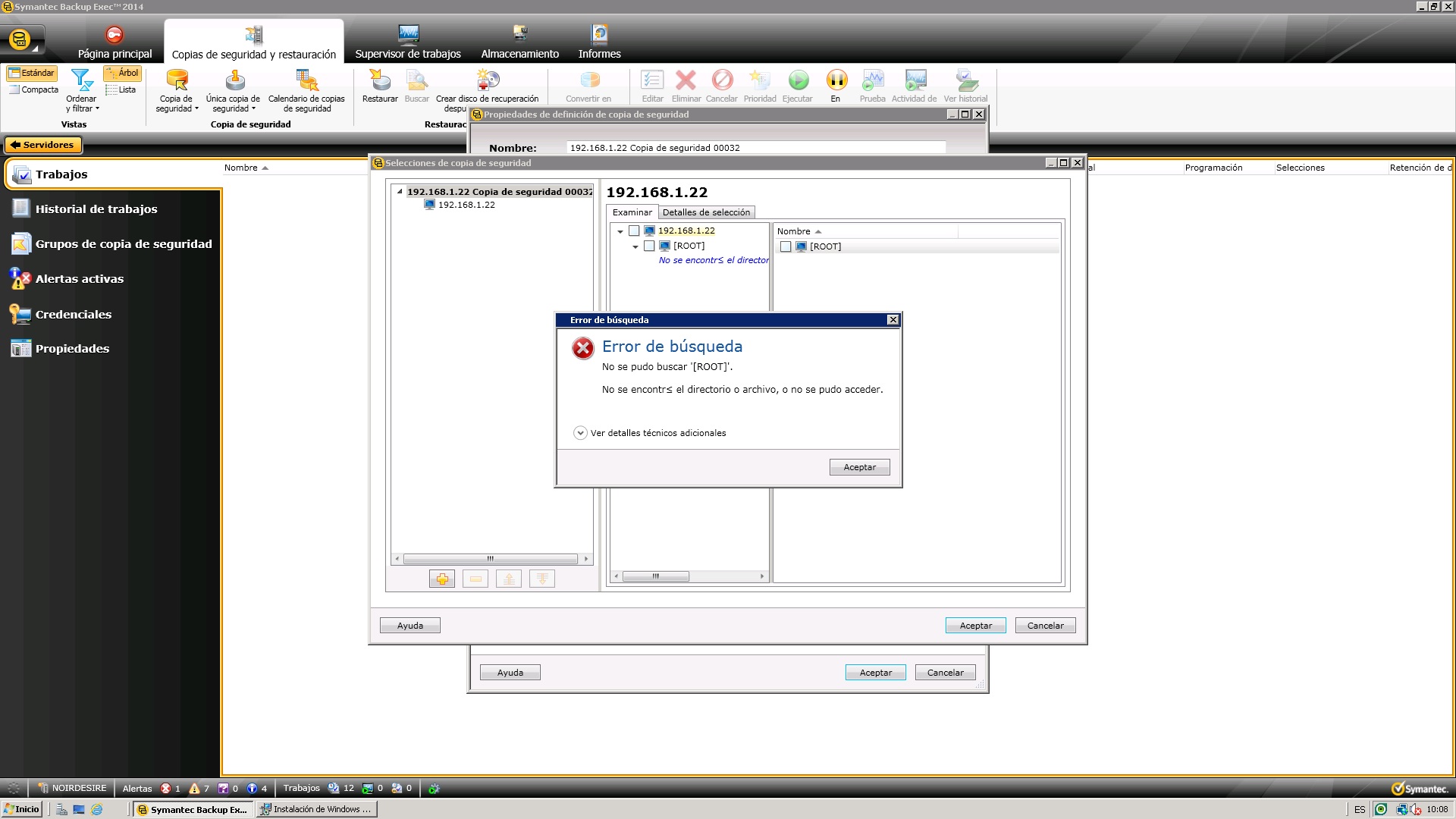The width and height of the screenshot is (1456, 819).
Task: Click the move down arrow button
Action: coord(542,579)
